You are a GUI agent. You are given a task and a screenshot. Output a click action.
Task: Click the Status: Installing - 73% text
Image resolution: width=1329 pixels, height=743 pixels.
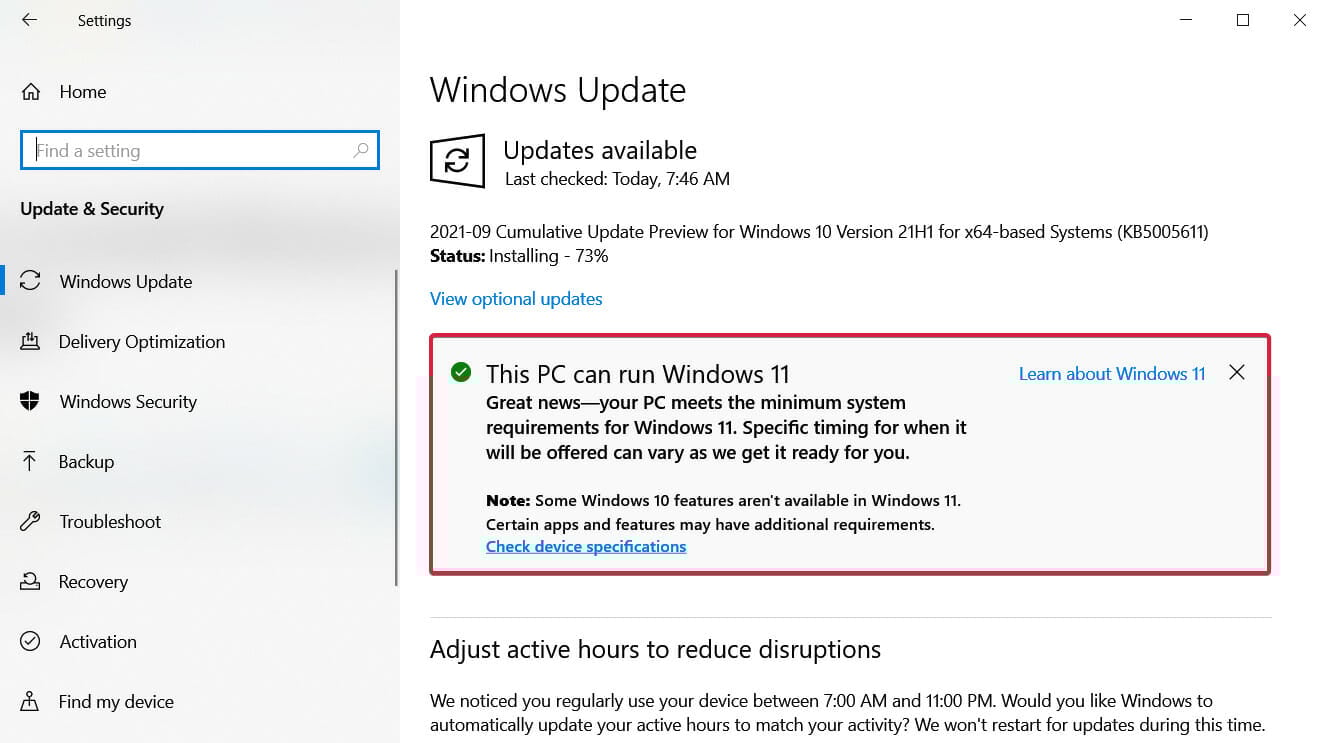coord(519,256)
